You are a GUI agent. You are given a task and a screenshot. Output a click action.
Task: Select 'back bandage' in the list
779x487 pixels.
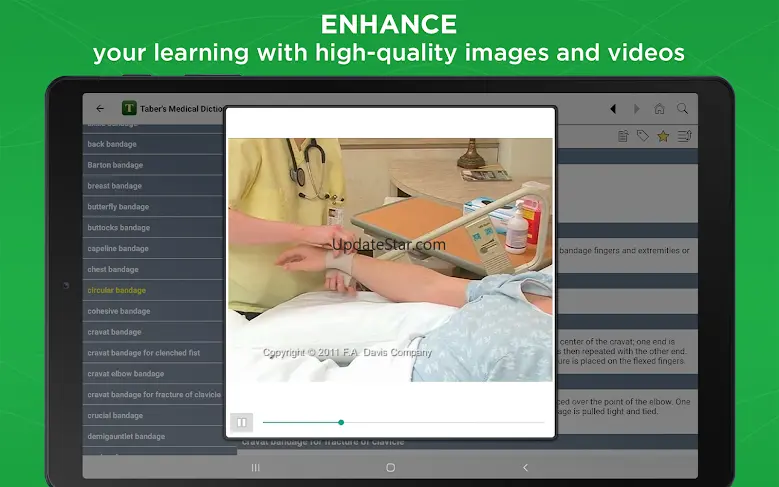(153, 144)
